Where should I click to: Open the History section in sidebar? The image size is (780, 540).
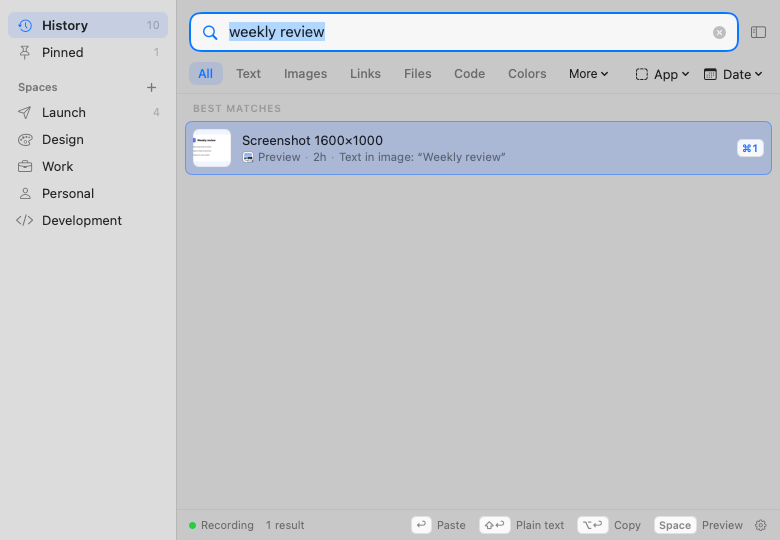[x=88, y=25]
